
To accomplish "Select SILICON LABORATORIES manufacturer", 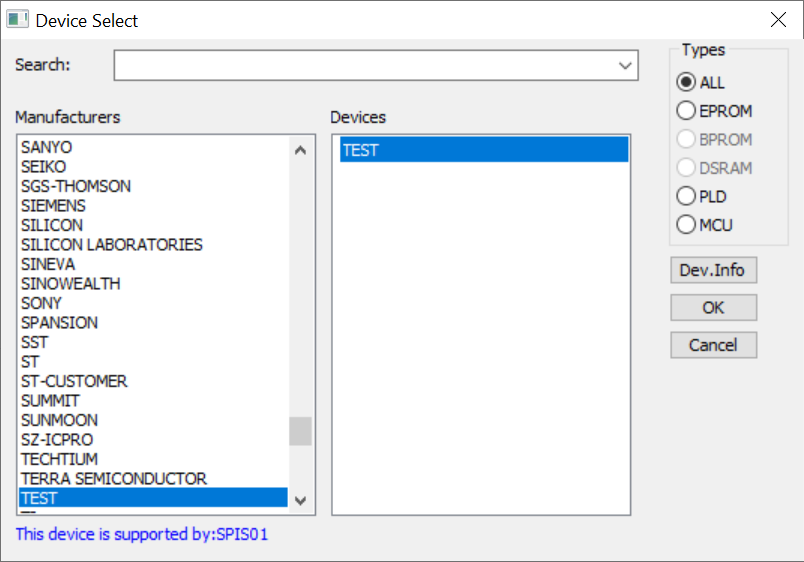I will 153,245.
